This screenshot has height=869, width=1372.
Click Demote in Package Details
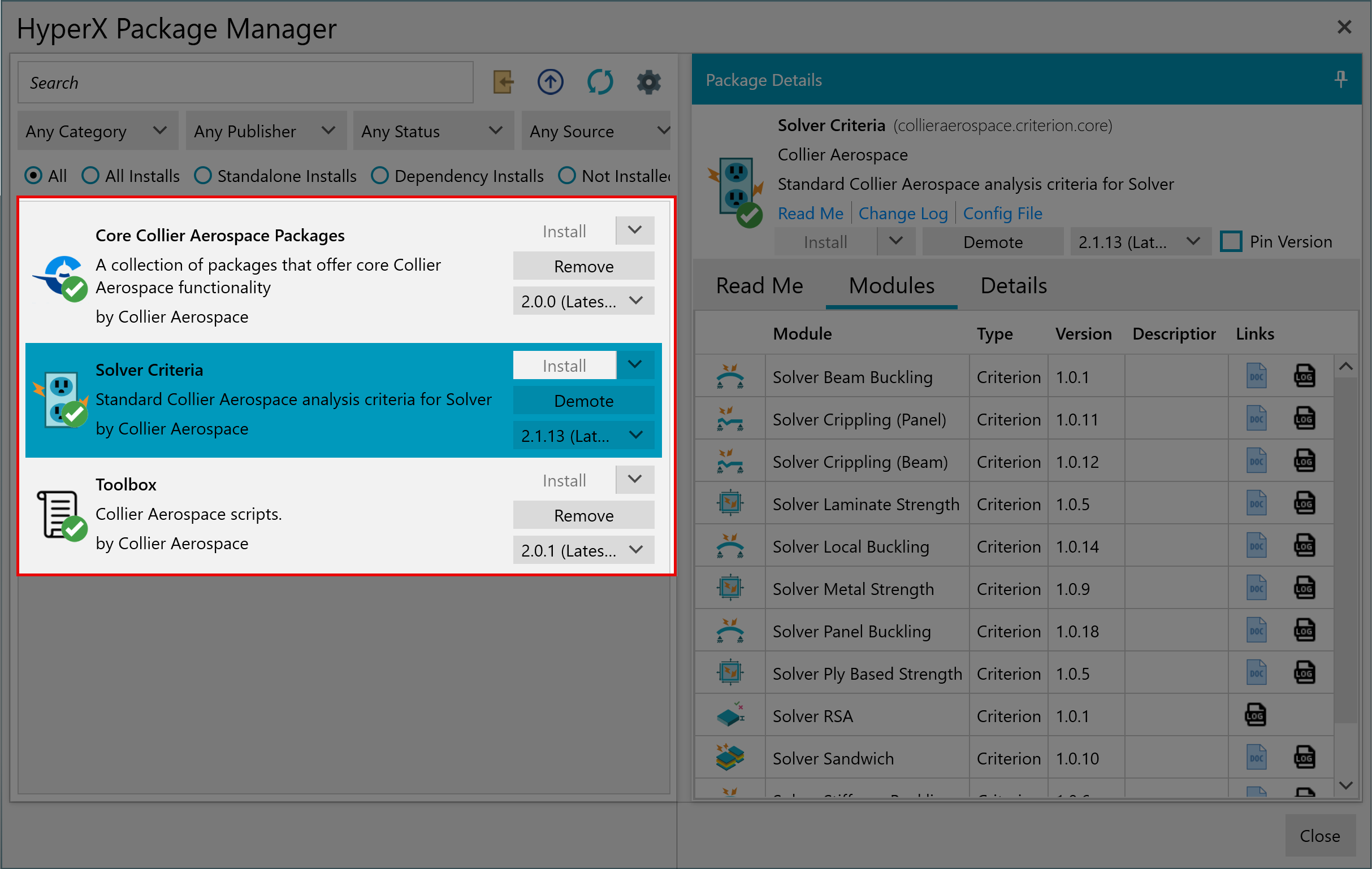click(x=993, y=242)
